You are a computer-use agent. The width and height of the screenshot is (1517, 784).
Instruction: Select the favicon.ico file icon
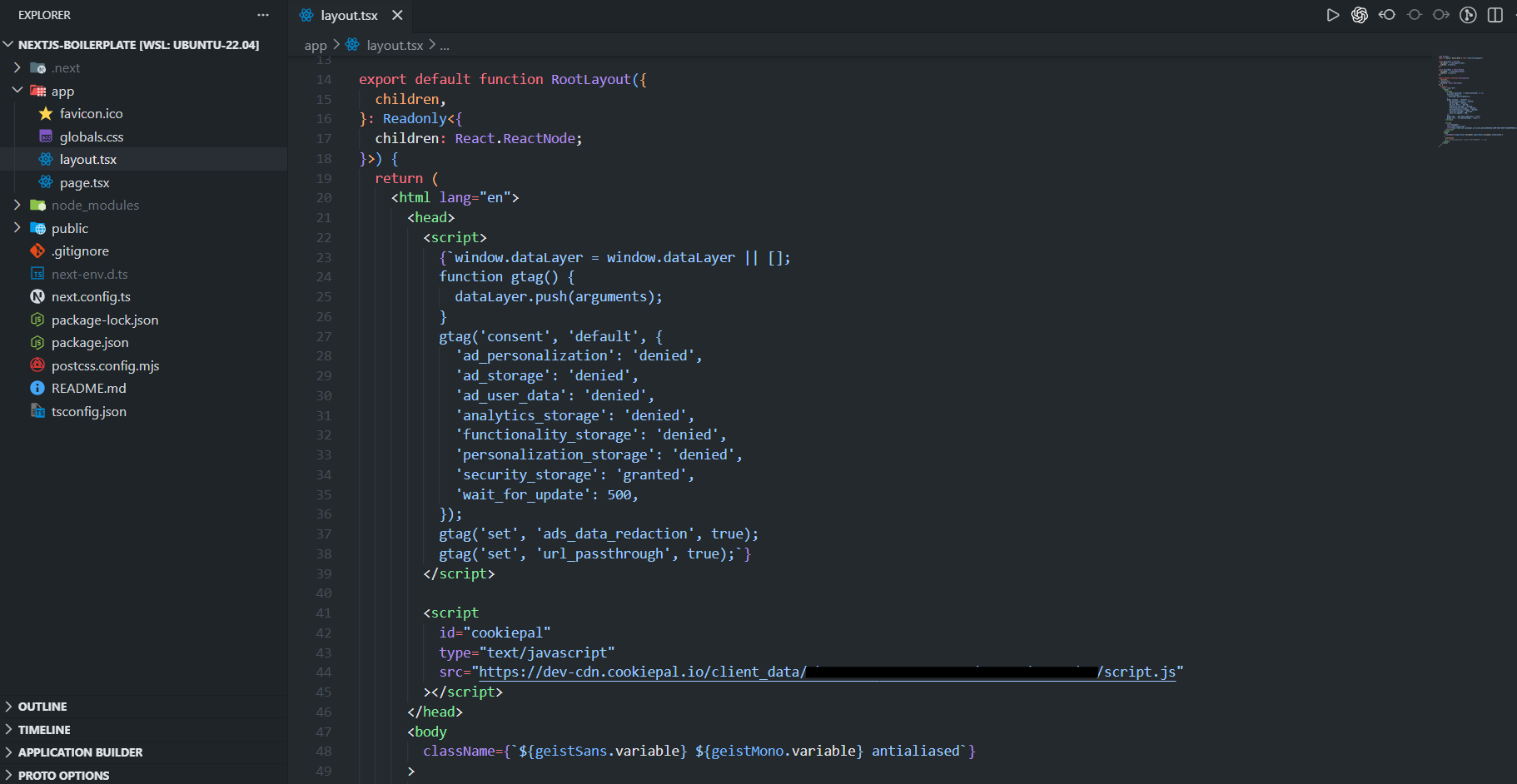(46, 113)
